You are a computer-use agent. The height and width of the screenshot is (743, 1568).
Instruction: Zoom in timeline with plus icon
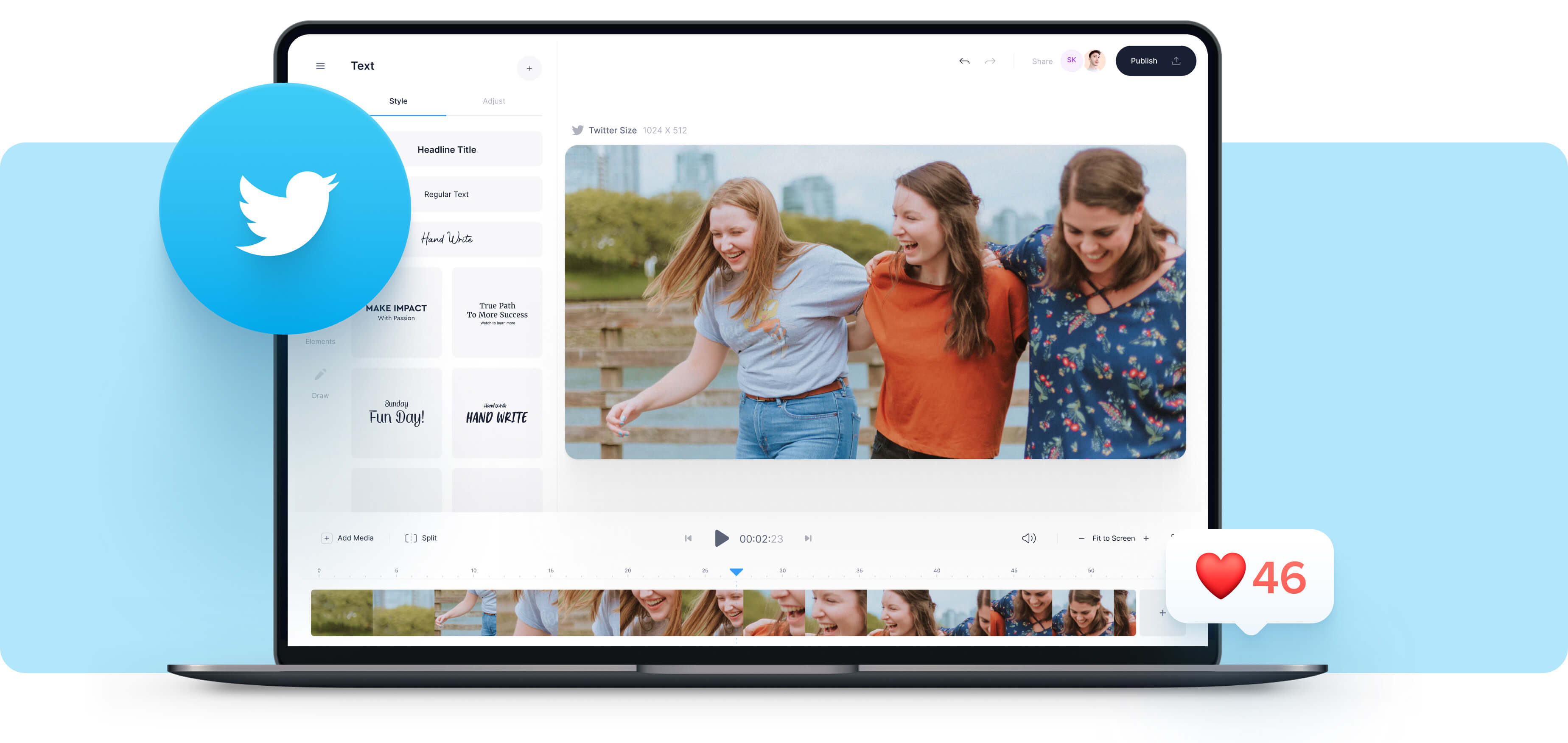point(1145,538)
